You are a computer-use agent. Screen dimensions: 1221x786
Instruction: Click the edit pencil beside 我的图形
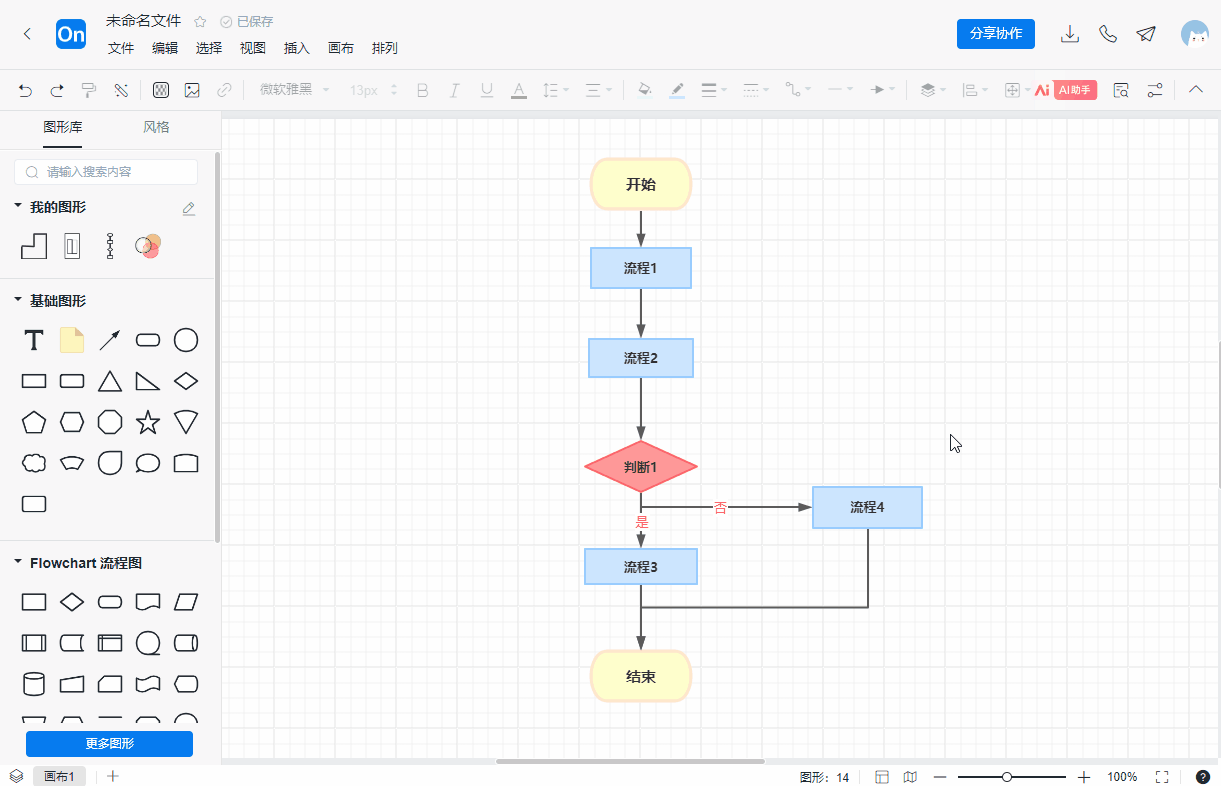coord(189,208)
